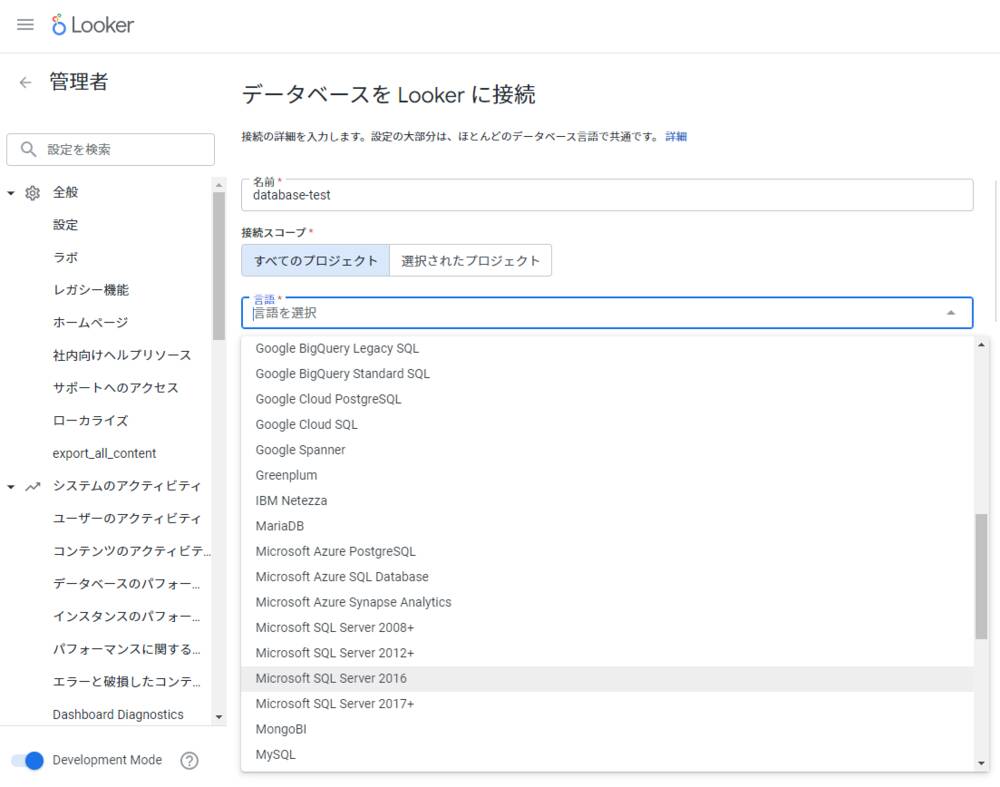Click the Looker logo

(93, 25)
